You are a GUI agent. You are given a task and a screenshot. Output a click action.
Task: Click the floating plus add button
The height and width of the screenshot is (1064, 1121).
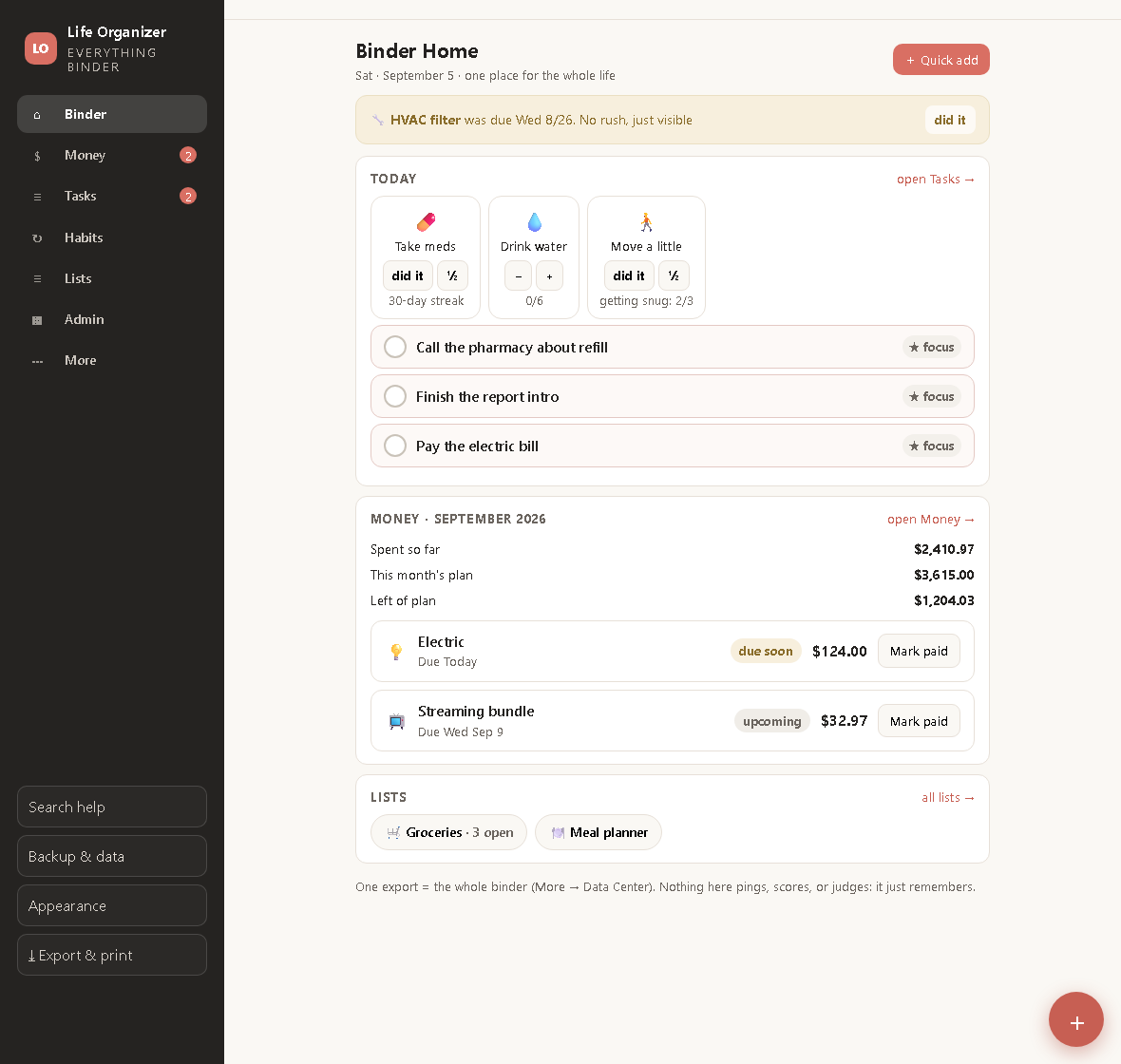click(1076, 1019)
